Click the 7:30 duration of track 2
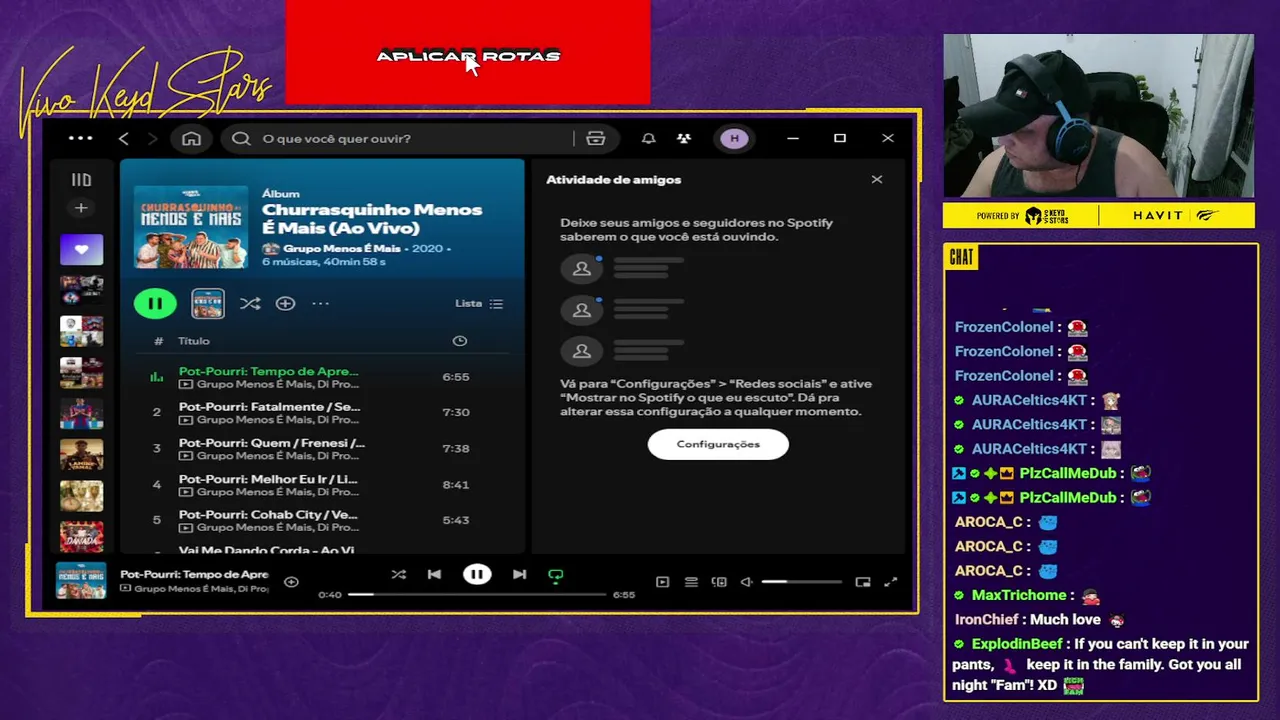 pyautogui.click(x=456, y=412)
